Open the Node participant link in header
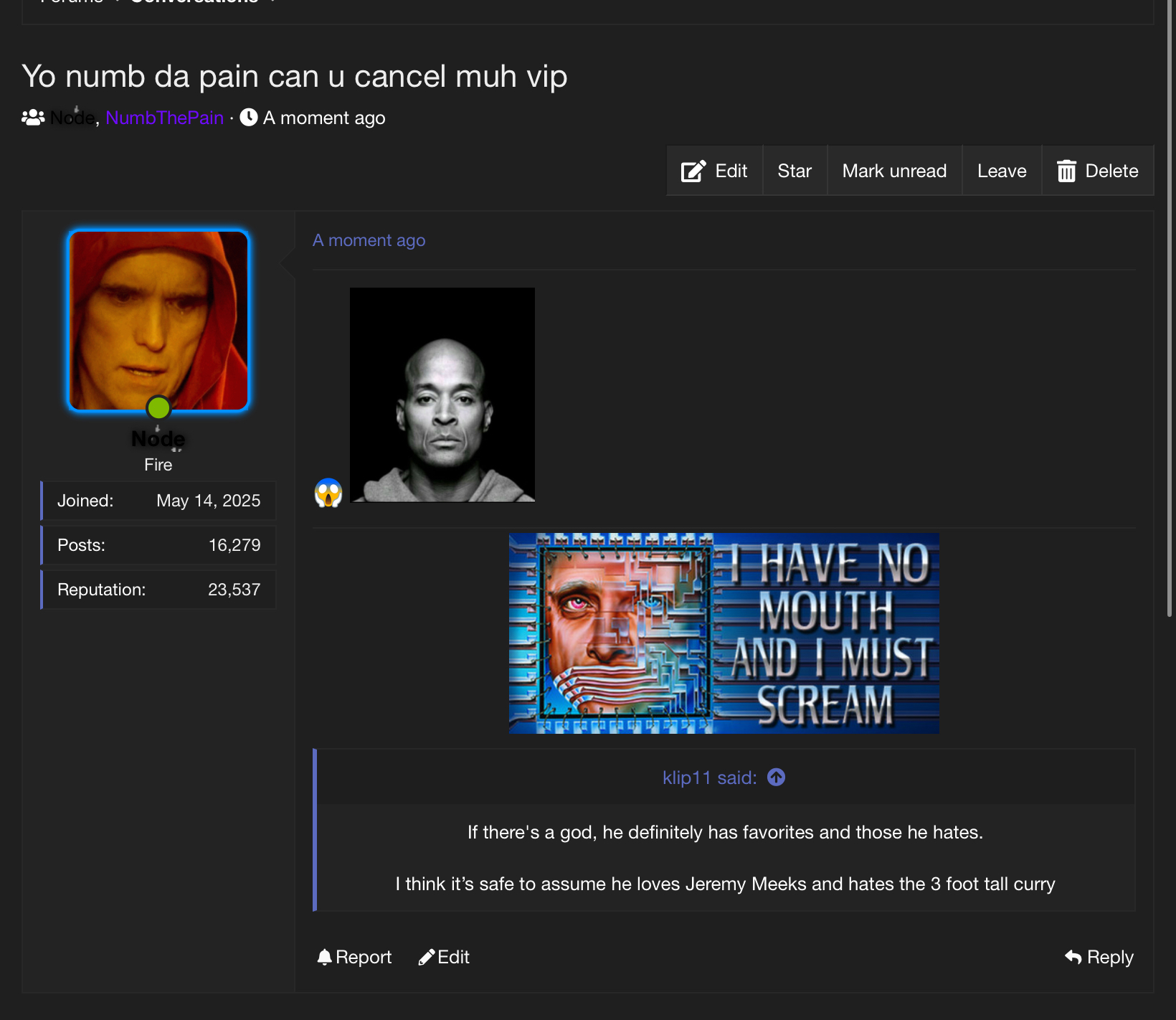 tap(72, 118)
